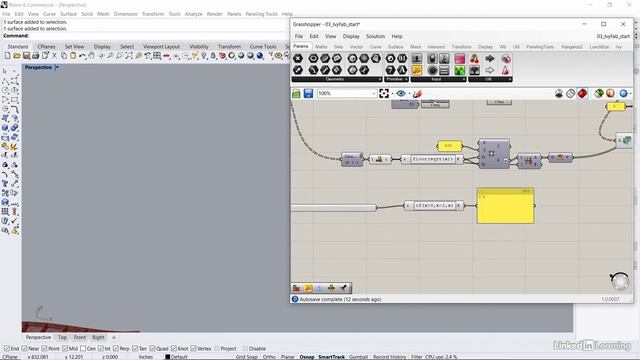The height and width of the screenshot is (360, 640).
Task: Click the Default layer color swatch
Action: [x=167, y=357]
